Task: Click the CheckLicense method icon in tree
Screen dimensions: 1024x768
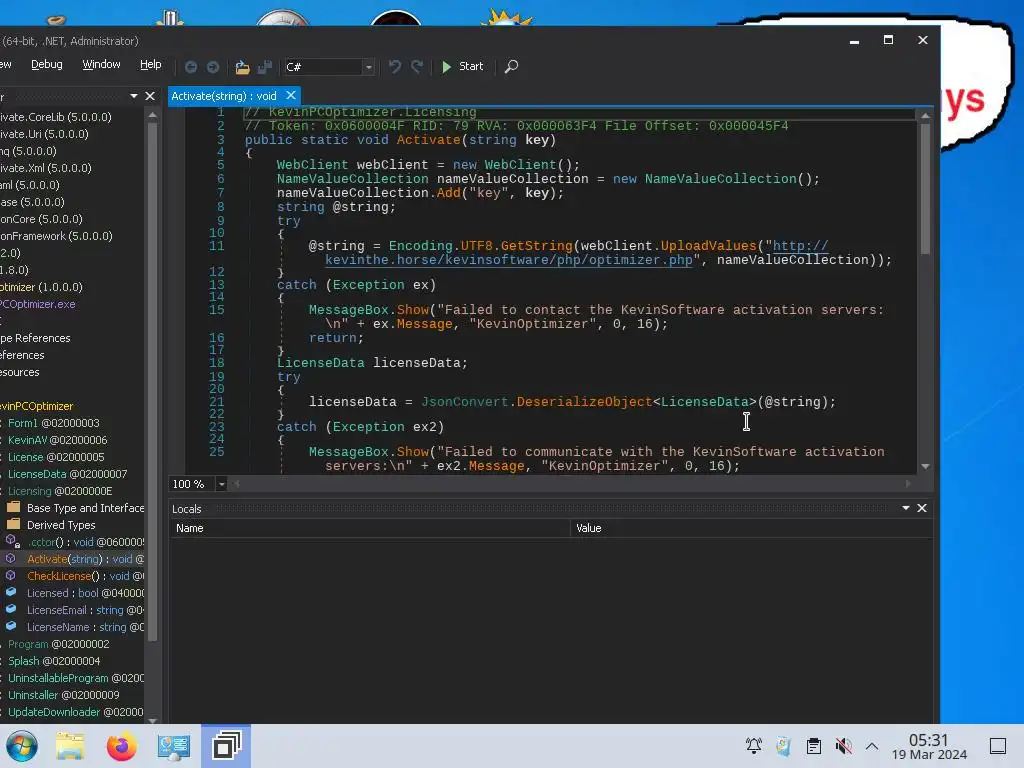Action: (x=10, y=575)
